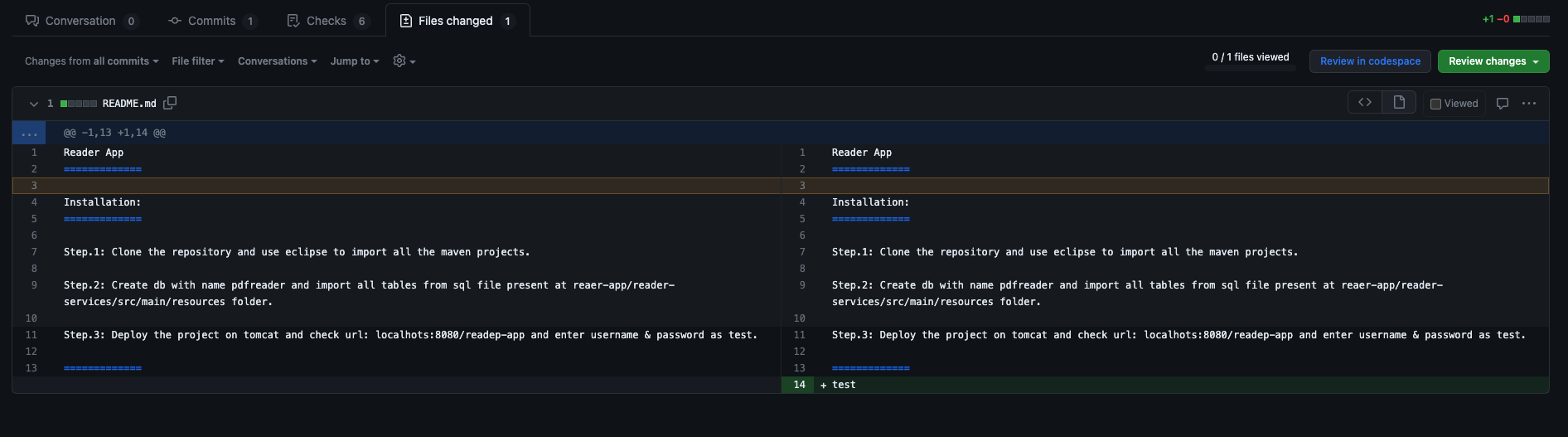Image resolution: width=1568 pixels, height=437 pixels.
Task: Open the Conversation tab
Action: click(81, 21)
